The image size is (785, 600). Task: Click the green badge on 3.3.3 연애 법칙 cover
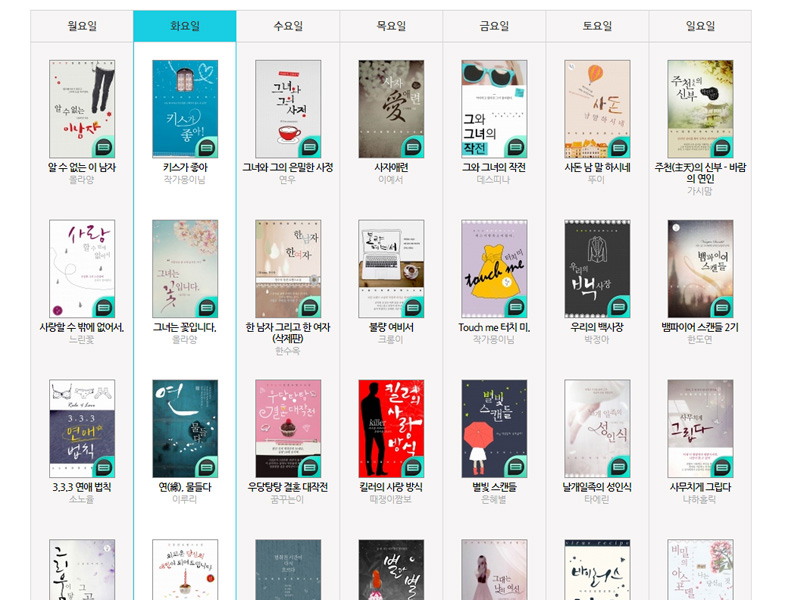tap(103, 467)
